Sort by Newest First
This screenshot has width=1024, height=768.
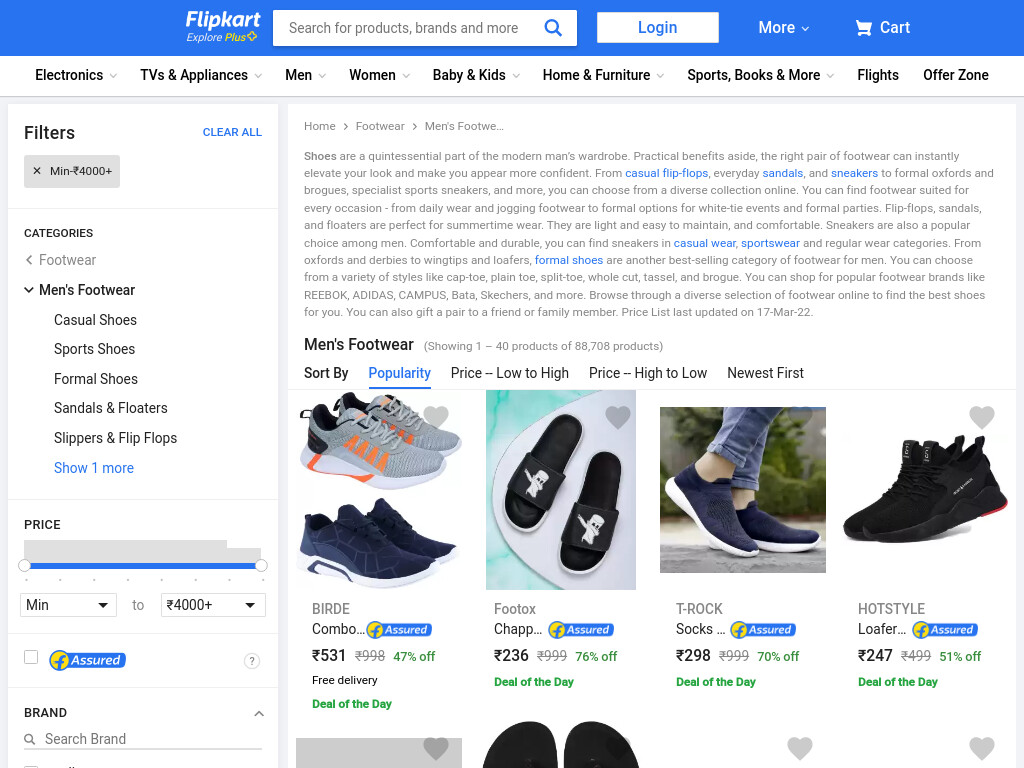click(765, 373)
